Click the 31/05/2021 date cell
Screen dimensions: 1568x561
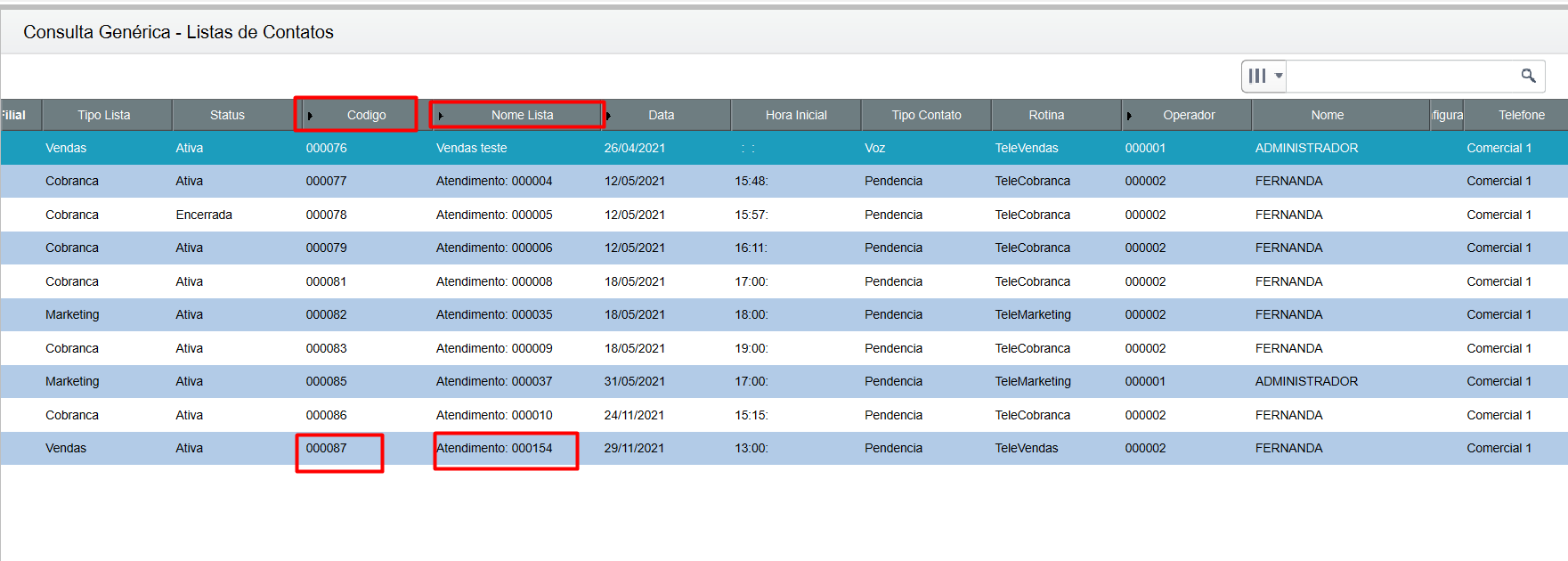pyautogui.click(x=634, y=381)
